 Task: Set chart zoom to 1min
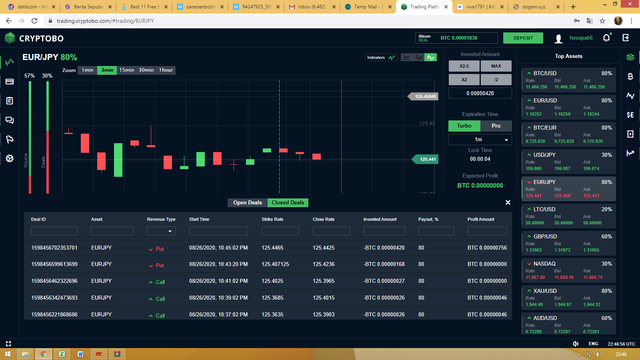87,70
